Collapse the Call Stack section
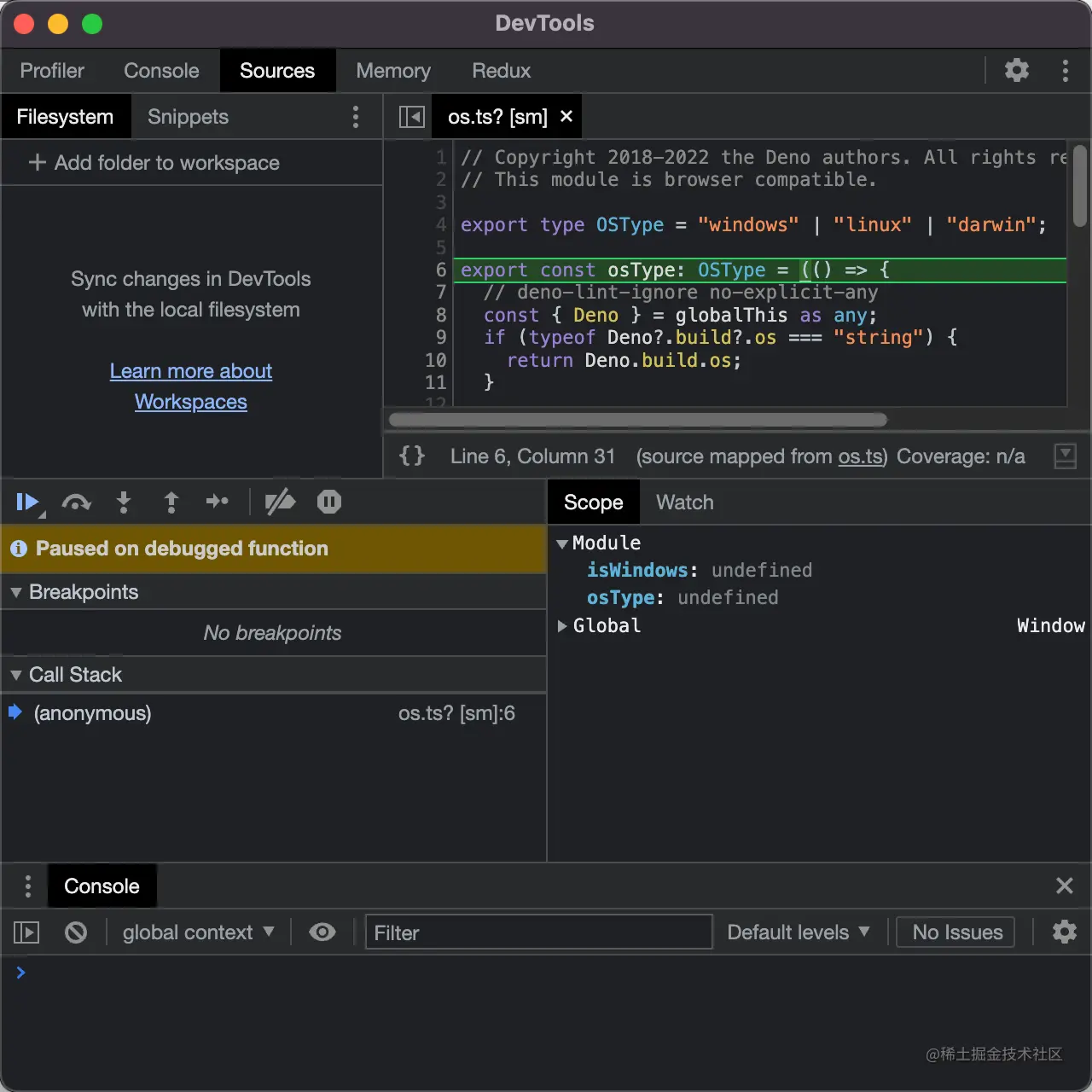 click(16, 675)
